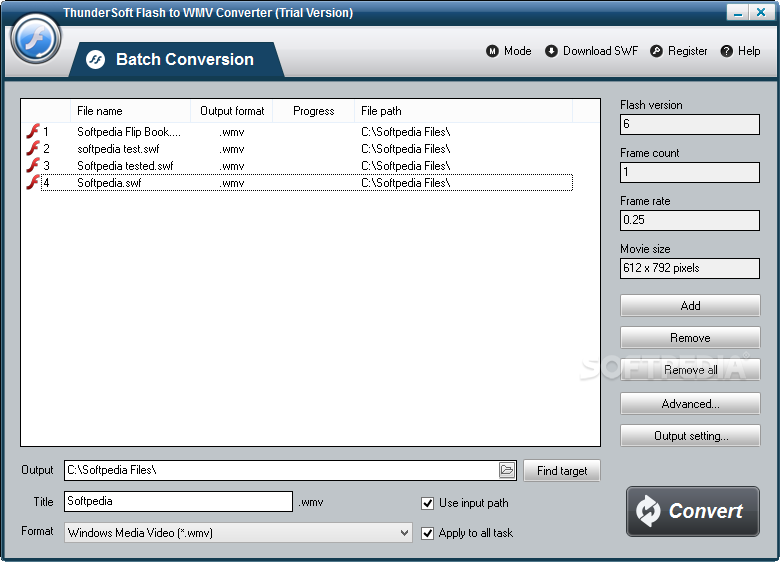Click the Flash file icon in row 3
Image resolution: width=780 pixels, height=562 pixels.
[33, 165]
